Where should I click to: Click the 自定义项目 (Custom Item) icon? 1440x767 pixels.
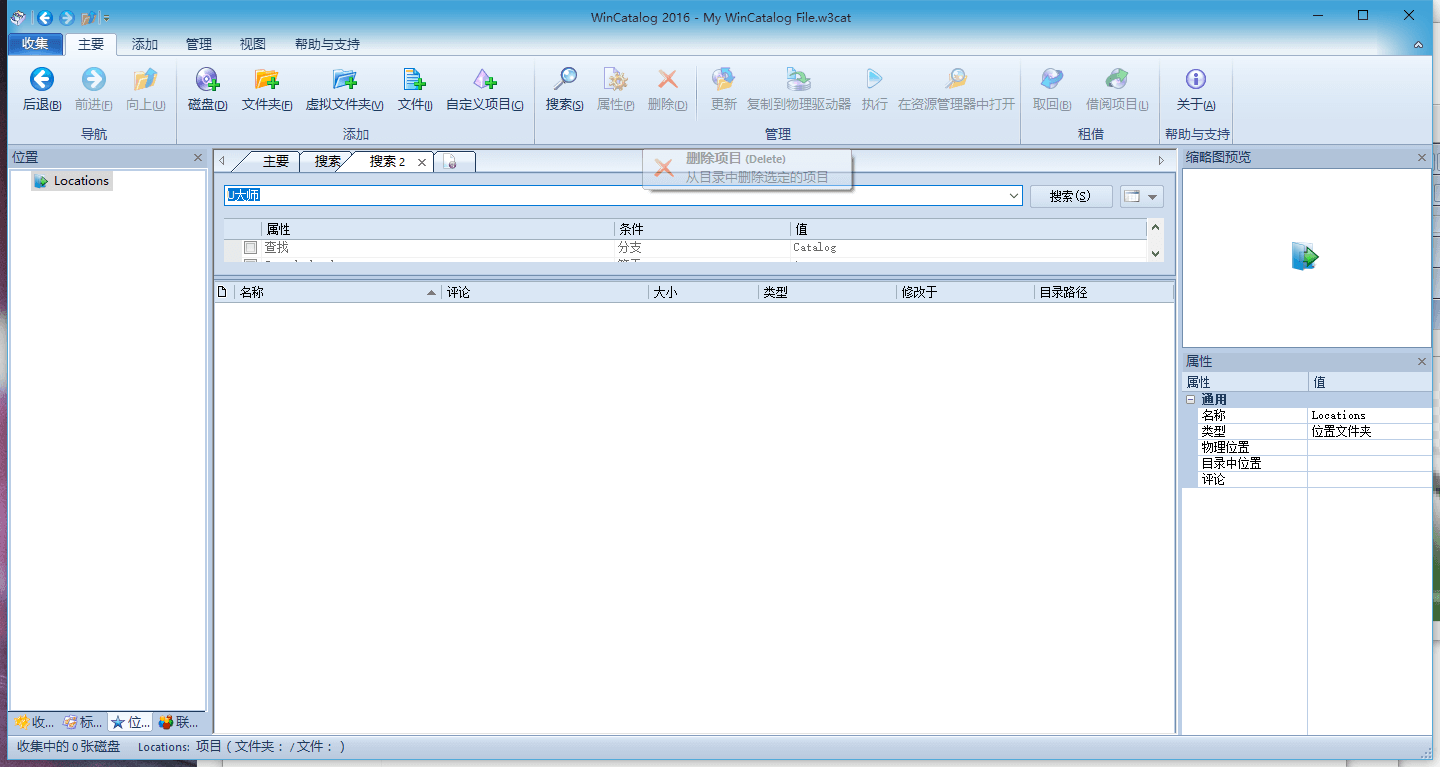[484, 88]
